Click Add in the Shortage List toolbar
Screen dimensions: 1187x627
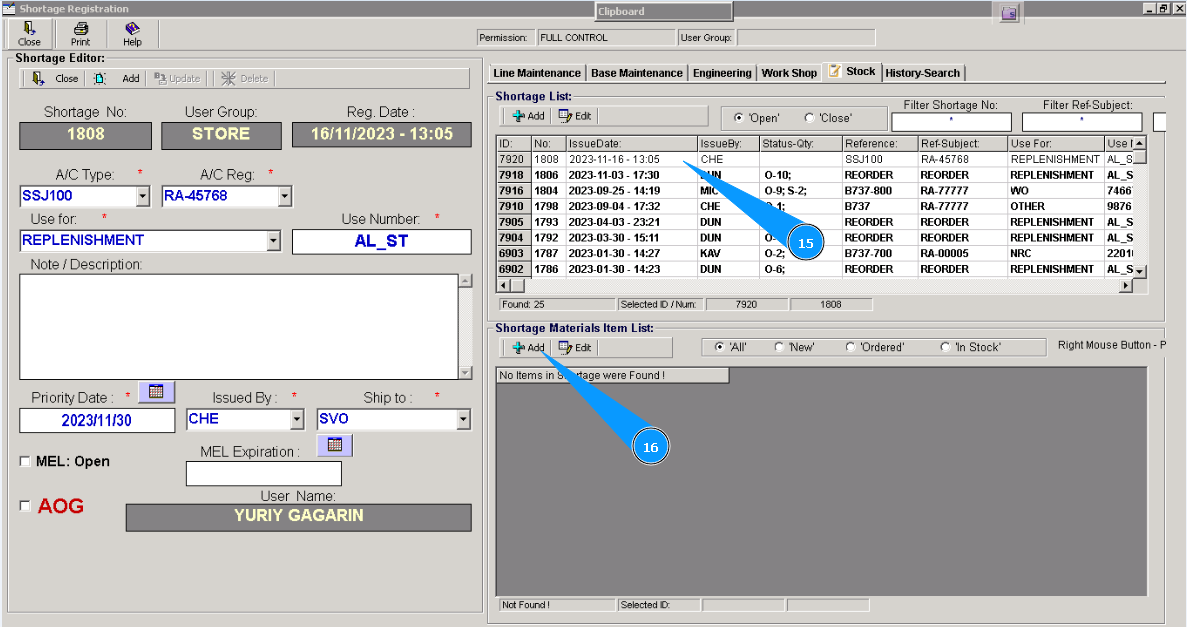(x=528, y=116)
